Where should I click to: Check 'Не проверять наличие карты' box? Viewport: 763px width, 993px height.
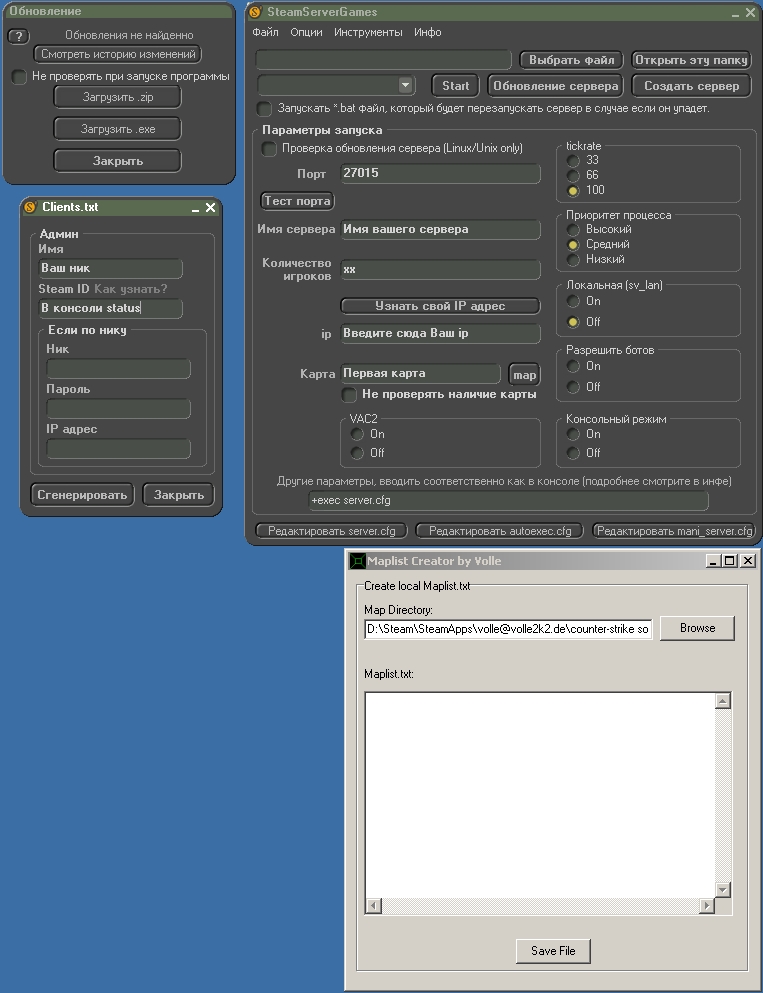349,395
